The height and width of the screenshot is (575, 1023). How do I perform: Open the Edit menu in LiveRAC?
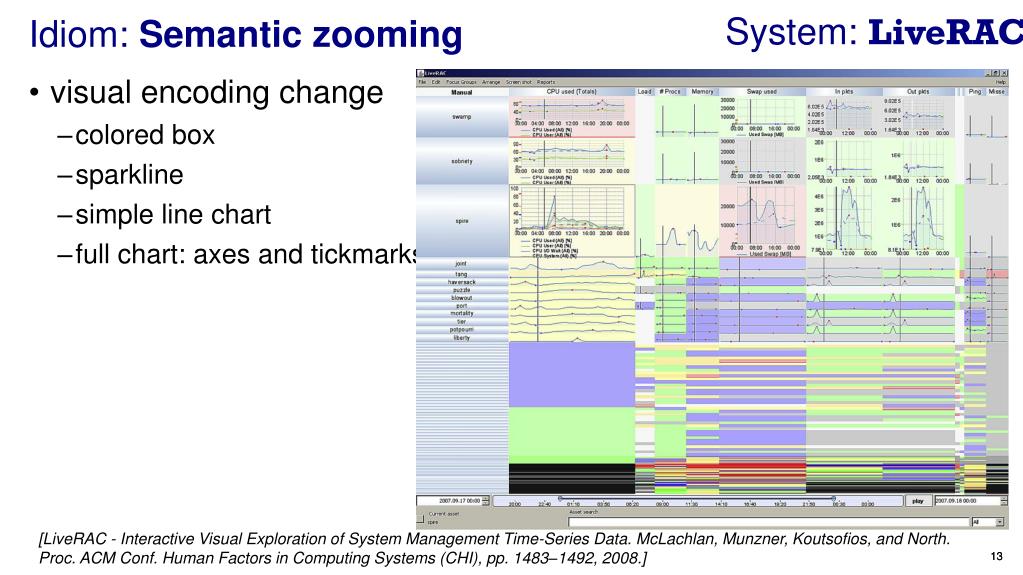(435, 82)
